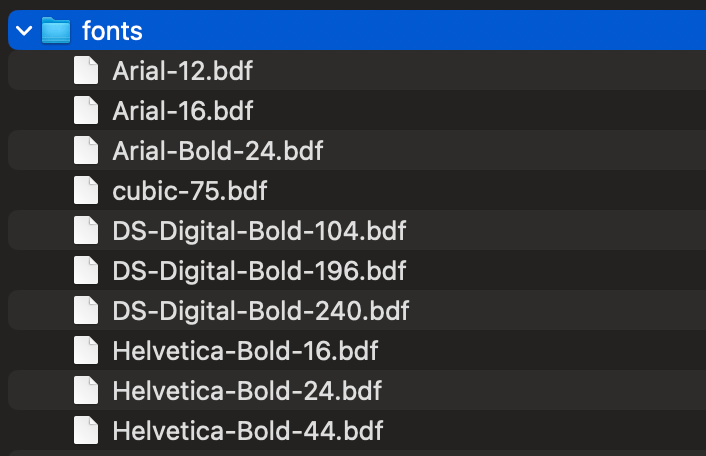
Task: Select the Arial-Bold-24.bdf entry
Action: tap(218, 150)
